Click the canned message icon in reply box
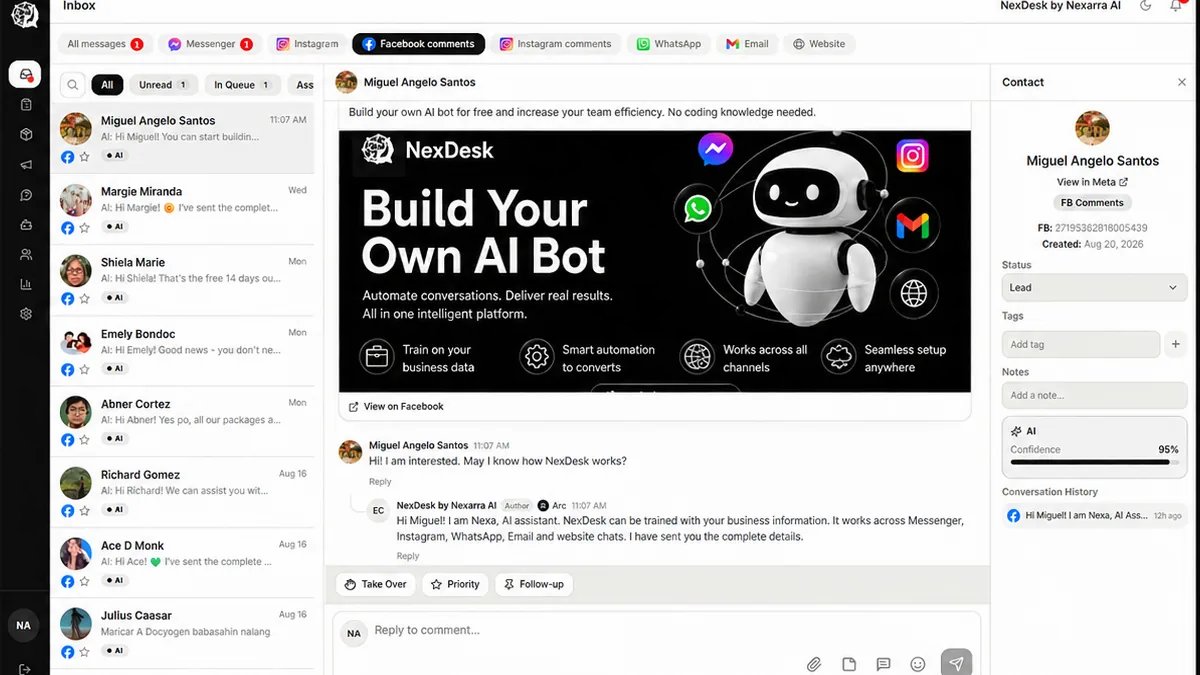Screen dimensions: 1200x675 coord(883,664)
